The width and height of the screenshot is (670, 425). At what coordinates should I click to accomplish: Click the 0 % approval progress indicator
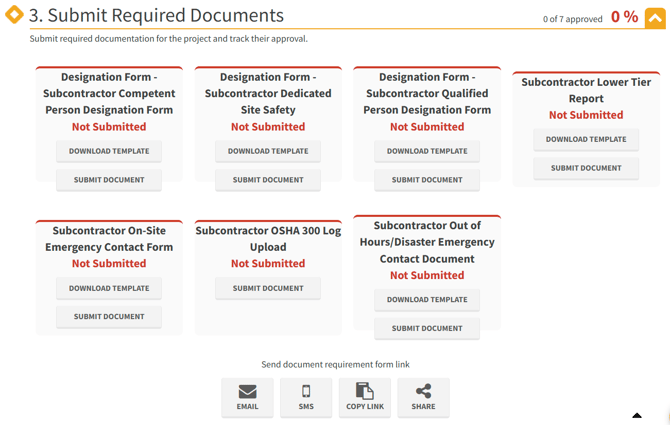point(624,17)
